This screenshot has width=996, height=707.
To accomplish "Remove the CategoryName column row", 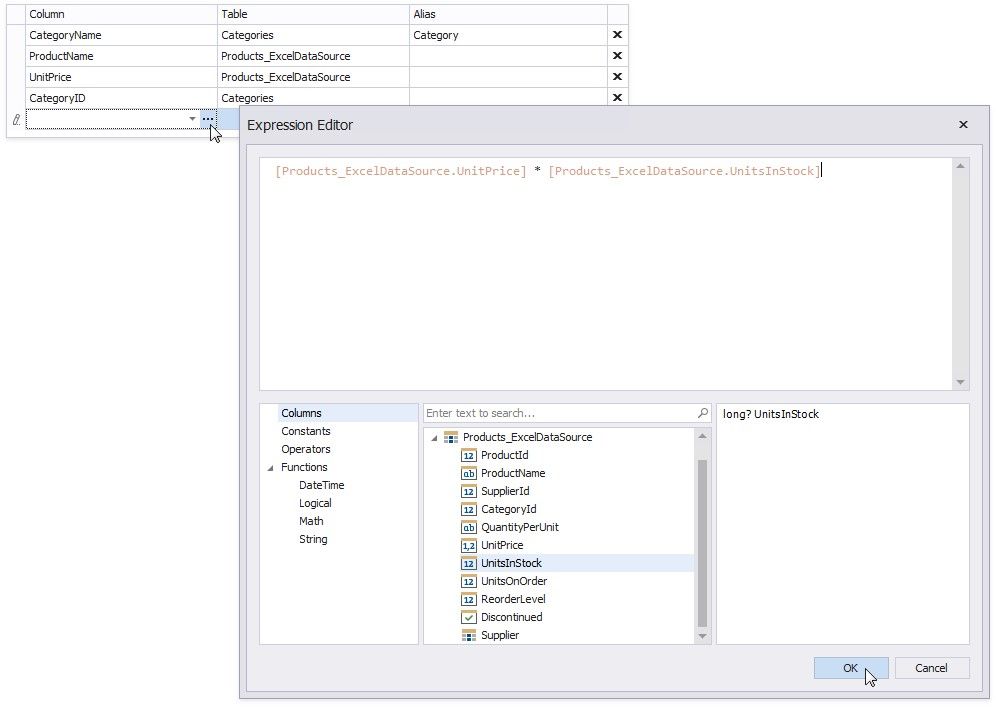I will tap(617, 35).
